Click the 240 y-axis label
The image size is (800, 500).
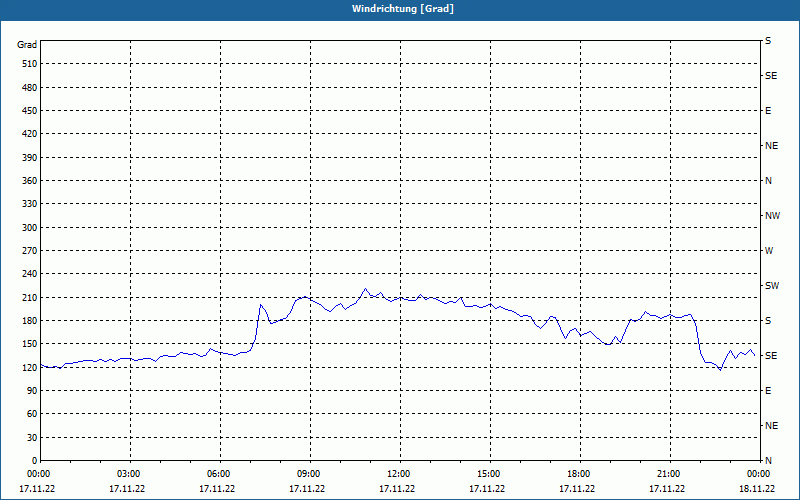pos(30,273)
